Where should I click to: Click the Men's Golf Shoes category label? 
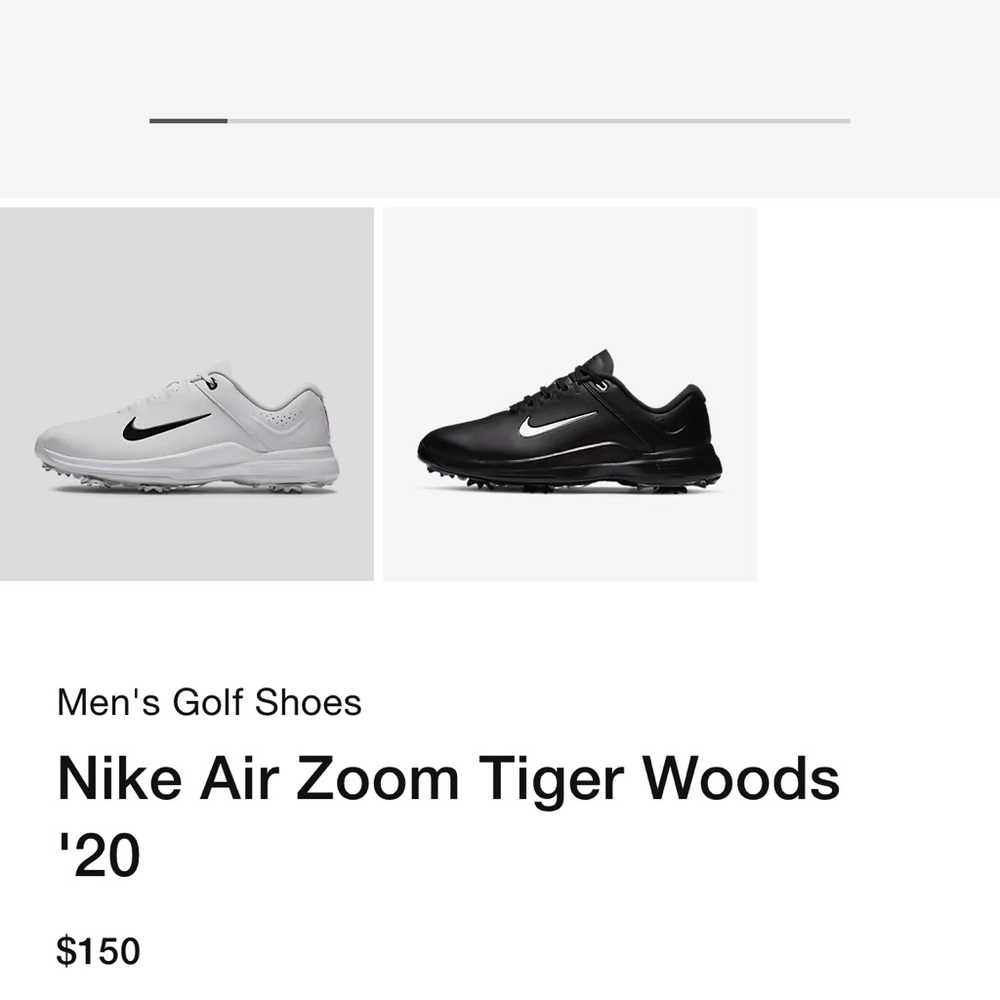[x=207, y=703]
